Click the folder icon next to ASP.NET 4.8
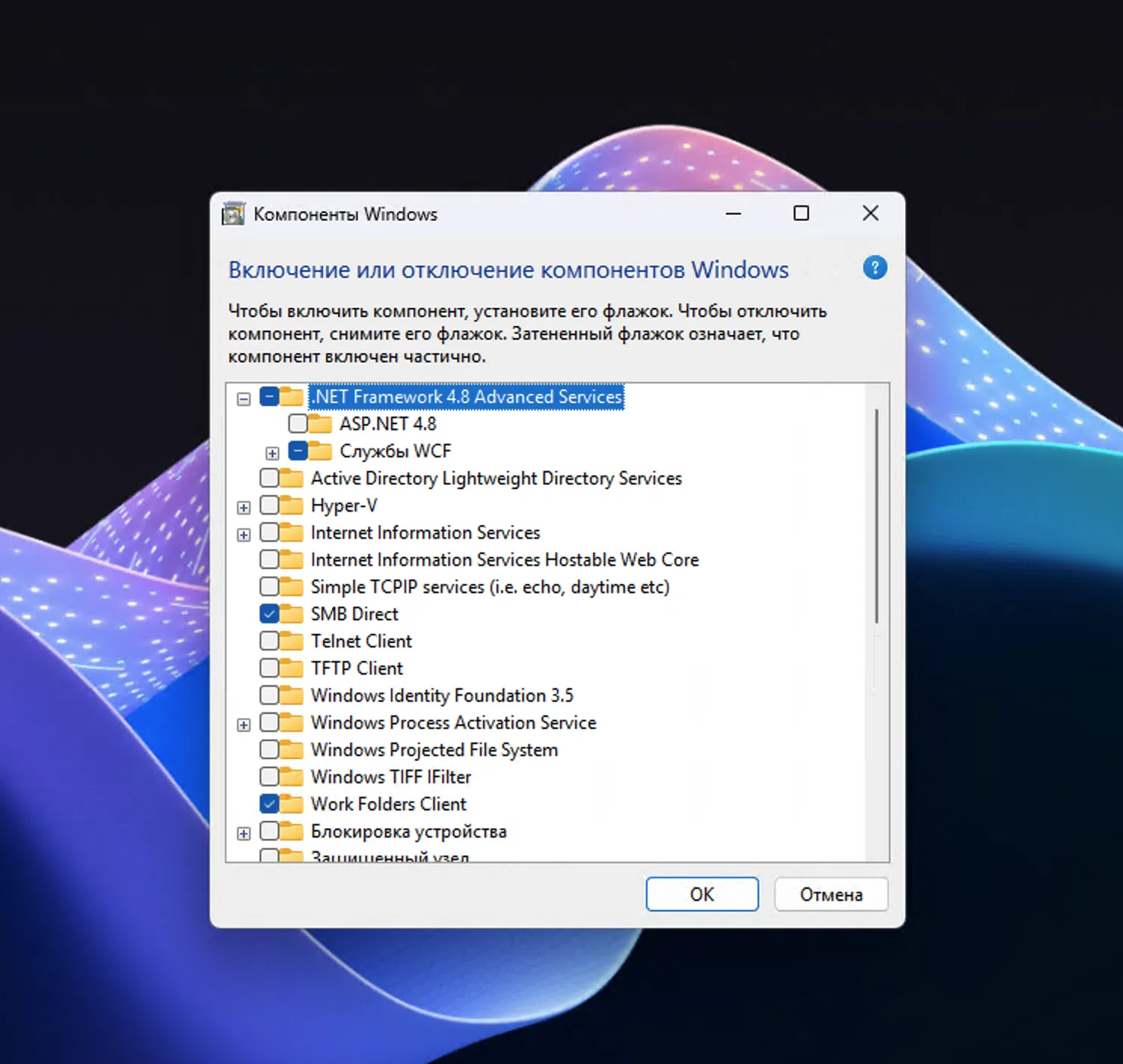The height and width of the screenshot is (1064, 1123). [x=321, y=423]
